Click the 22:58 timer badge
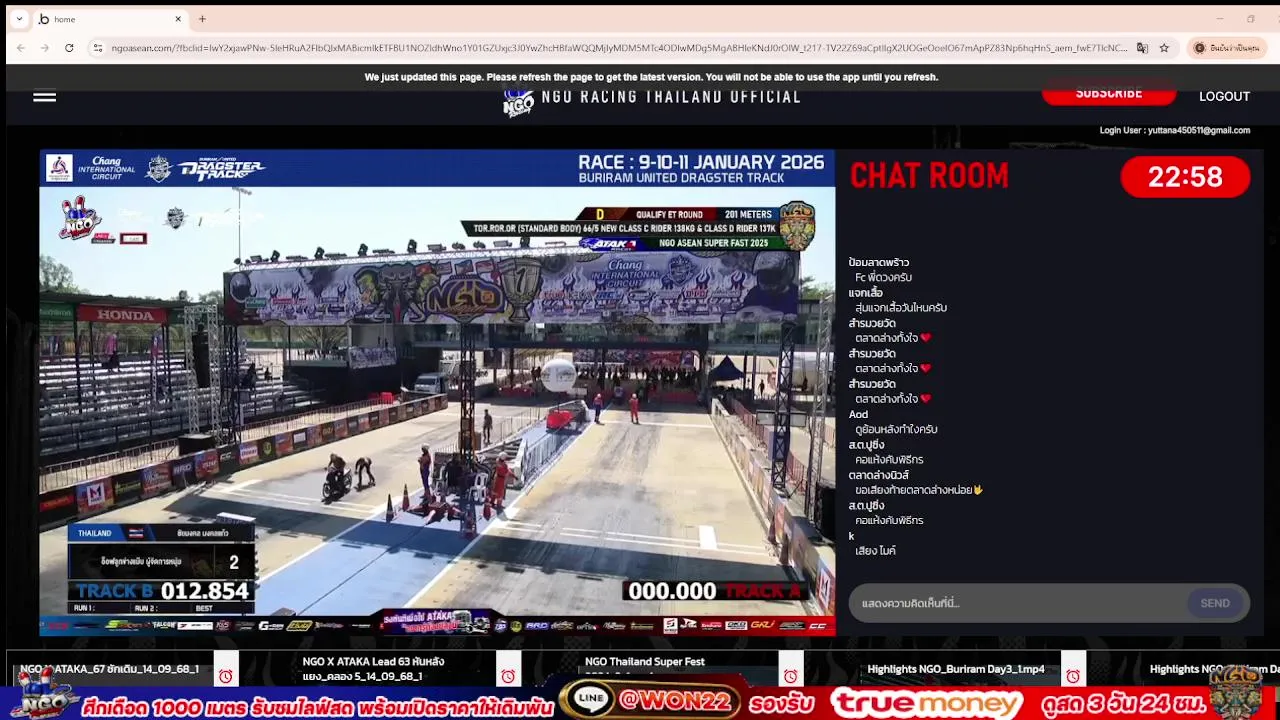Screen dimensions: 1280x720 click(1185, 177)
